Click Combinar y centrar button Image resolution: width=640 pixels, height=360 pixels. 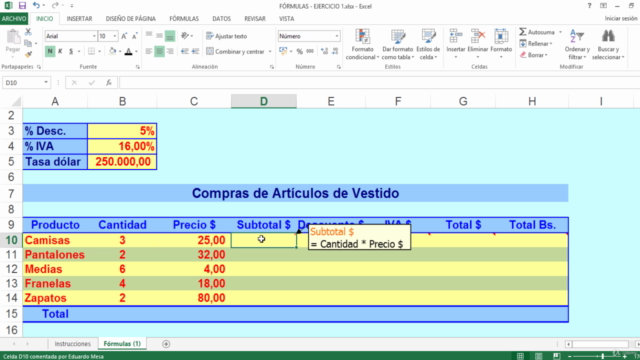pyautogui.click(x=235, y=51)
